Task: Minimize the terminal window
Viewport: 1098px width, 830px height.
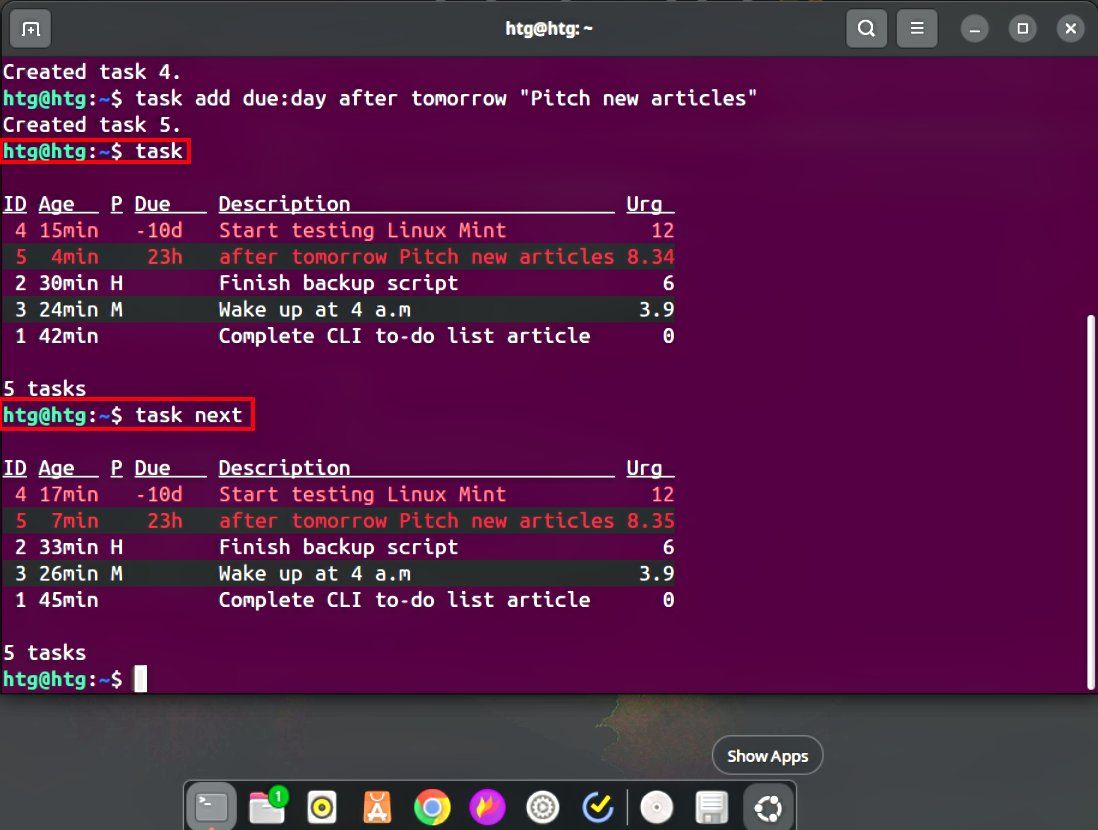Action: click(974, 28)
